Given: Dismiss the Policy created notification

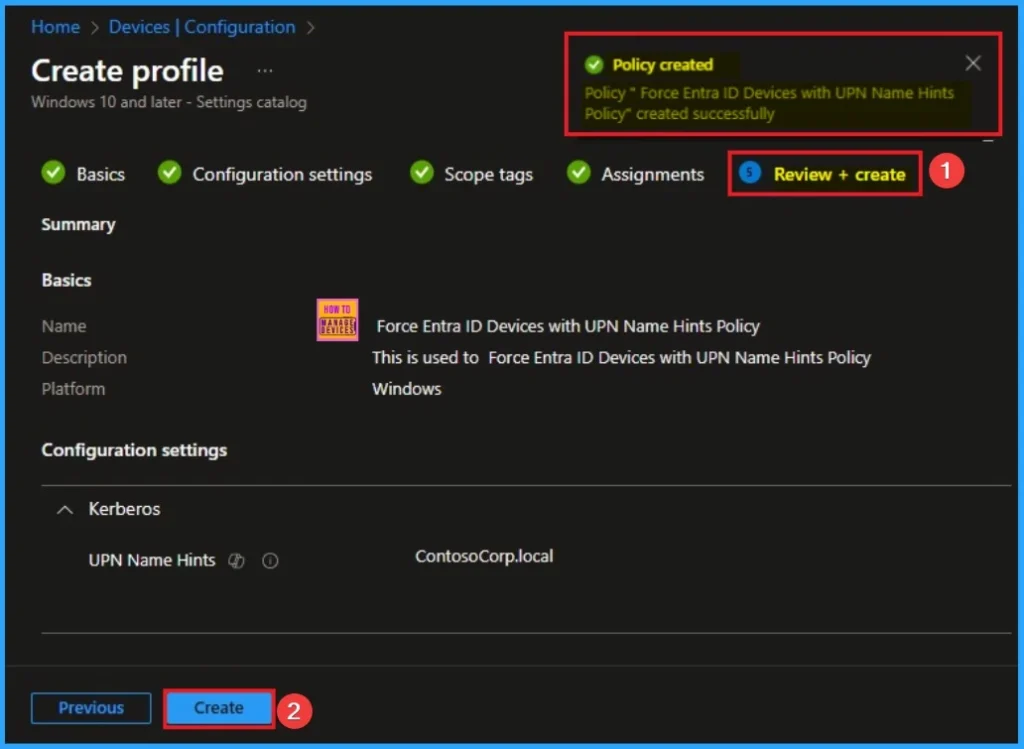Looking at the screenshot, I should click(x=973, y=64).
